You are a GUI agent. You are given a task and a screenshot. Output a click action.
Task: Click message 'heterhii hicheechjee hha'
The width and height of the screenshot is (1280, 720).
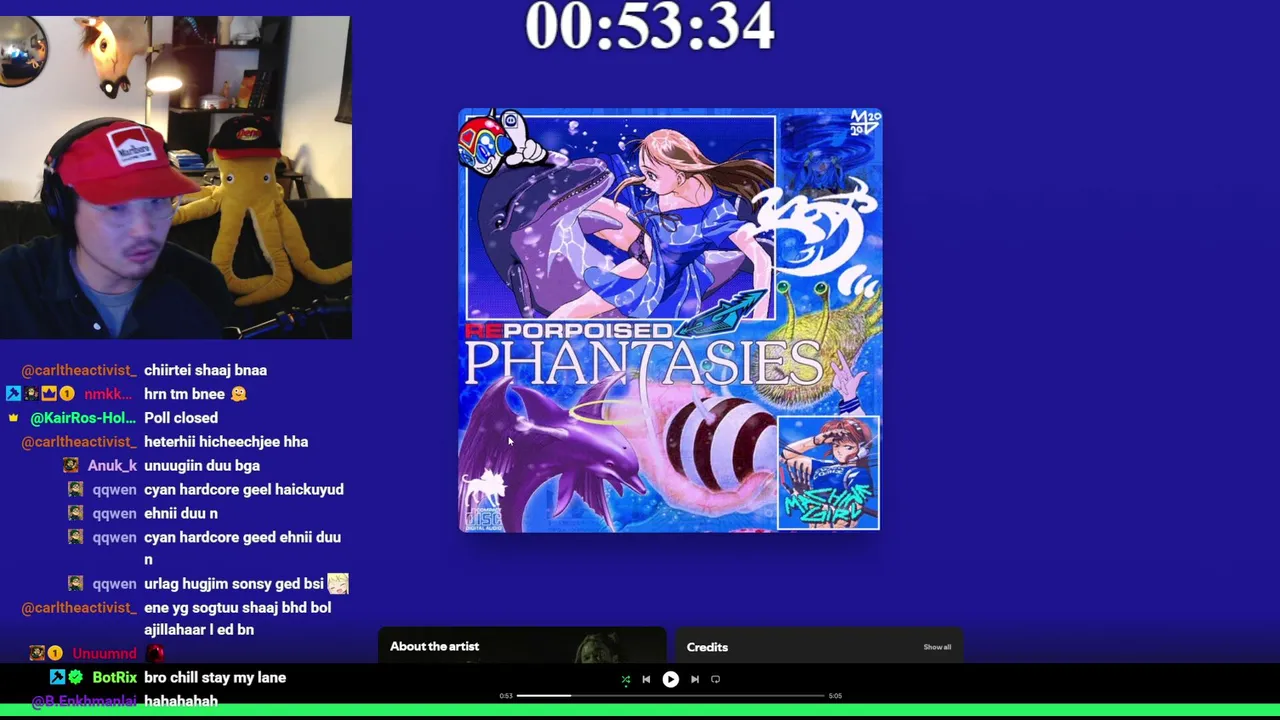point(226,442)
